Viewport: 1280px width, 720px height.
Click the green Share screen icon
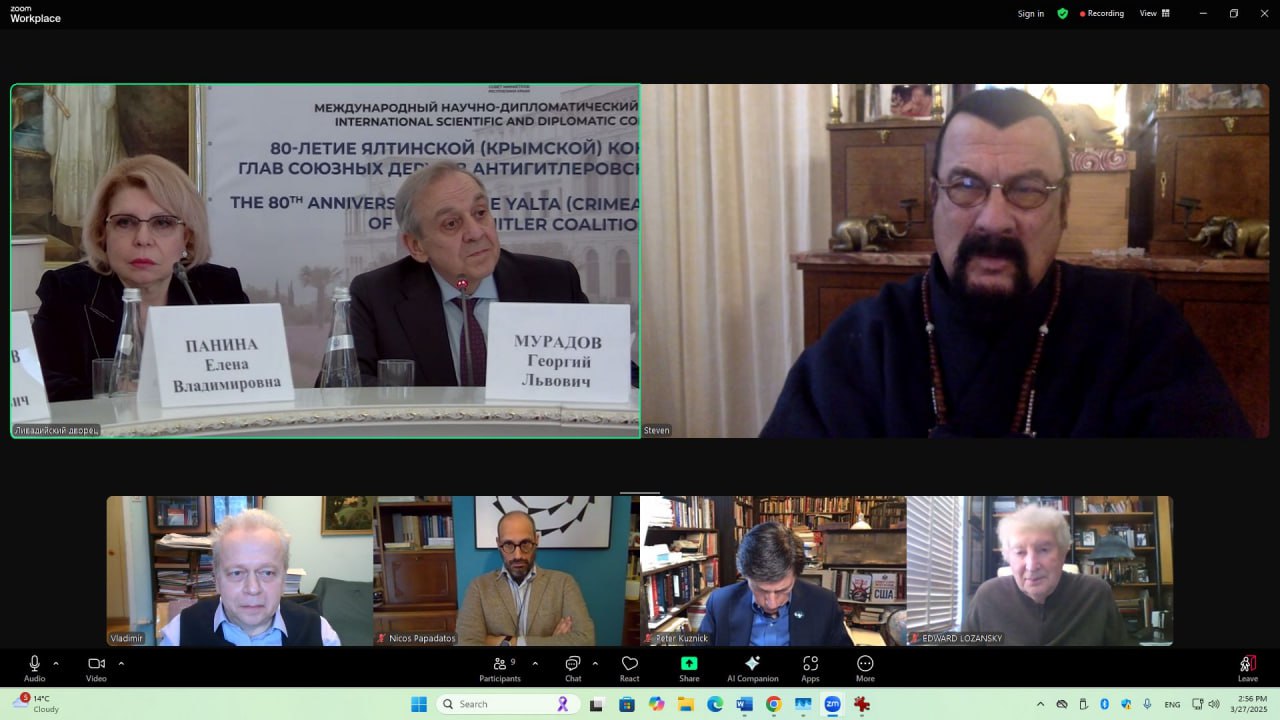[x=689, y=664]
